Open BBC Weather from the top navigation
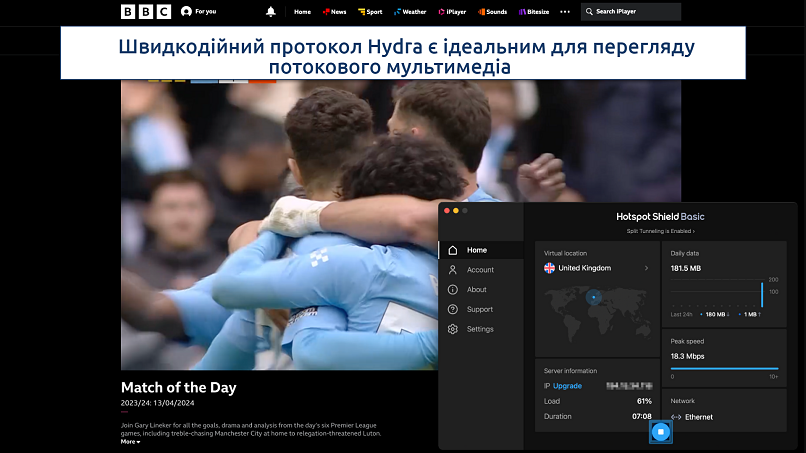Image resolution: width=806 pixels, height=453 pixels. pos(410,12)
